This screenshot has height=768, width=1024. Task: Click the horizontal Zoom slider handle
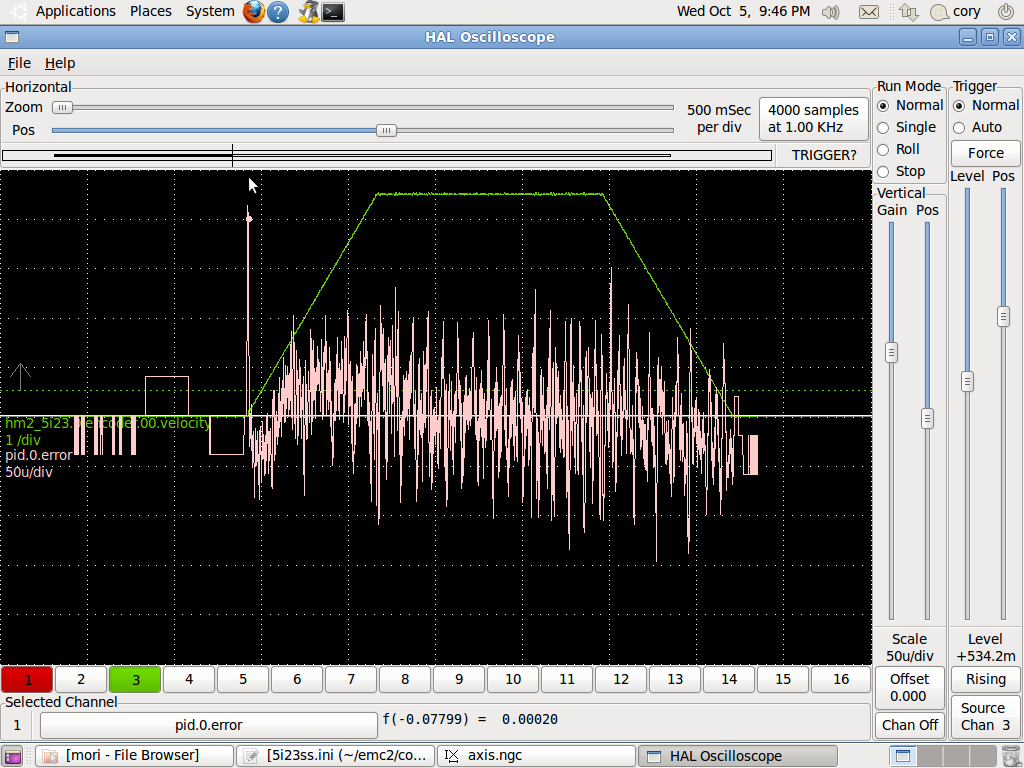pyautogui.click(x=63, y=108)
